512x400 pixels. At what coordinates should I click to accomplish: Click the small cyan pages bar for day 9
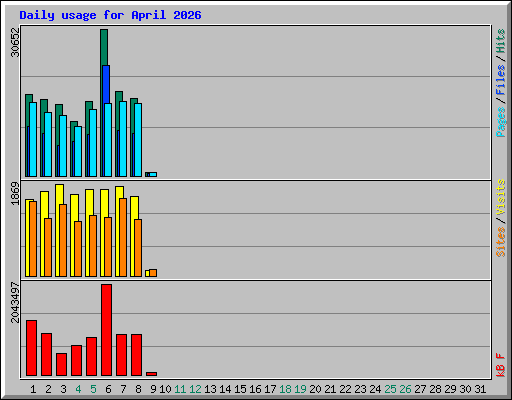point(153,174)
